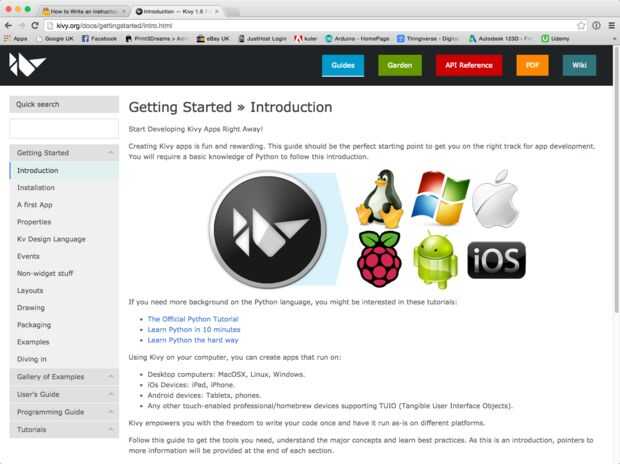Open the Arduino HomePage bookmark
Viewport: 620px width, 464px height.
[x=357, y=39]
